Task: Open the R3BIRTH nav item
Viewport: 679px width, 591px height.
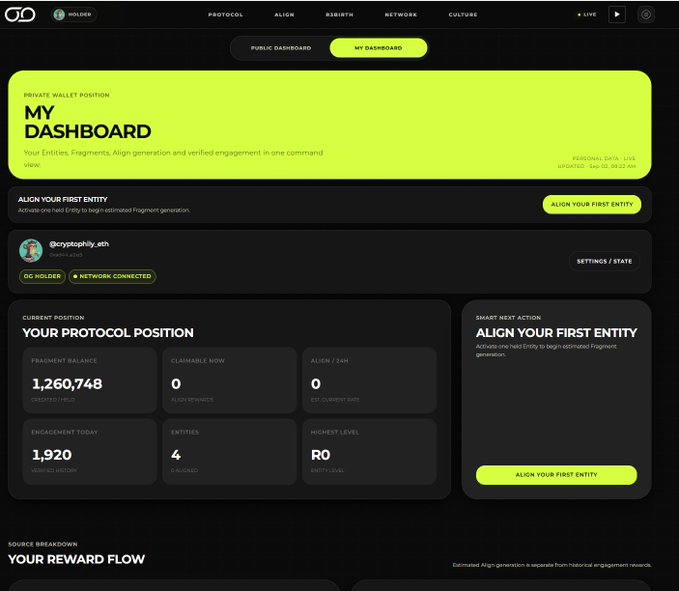Action: (340, 15)
